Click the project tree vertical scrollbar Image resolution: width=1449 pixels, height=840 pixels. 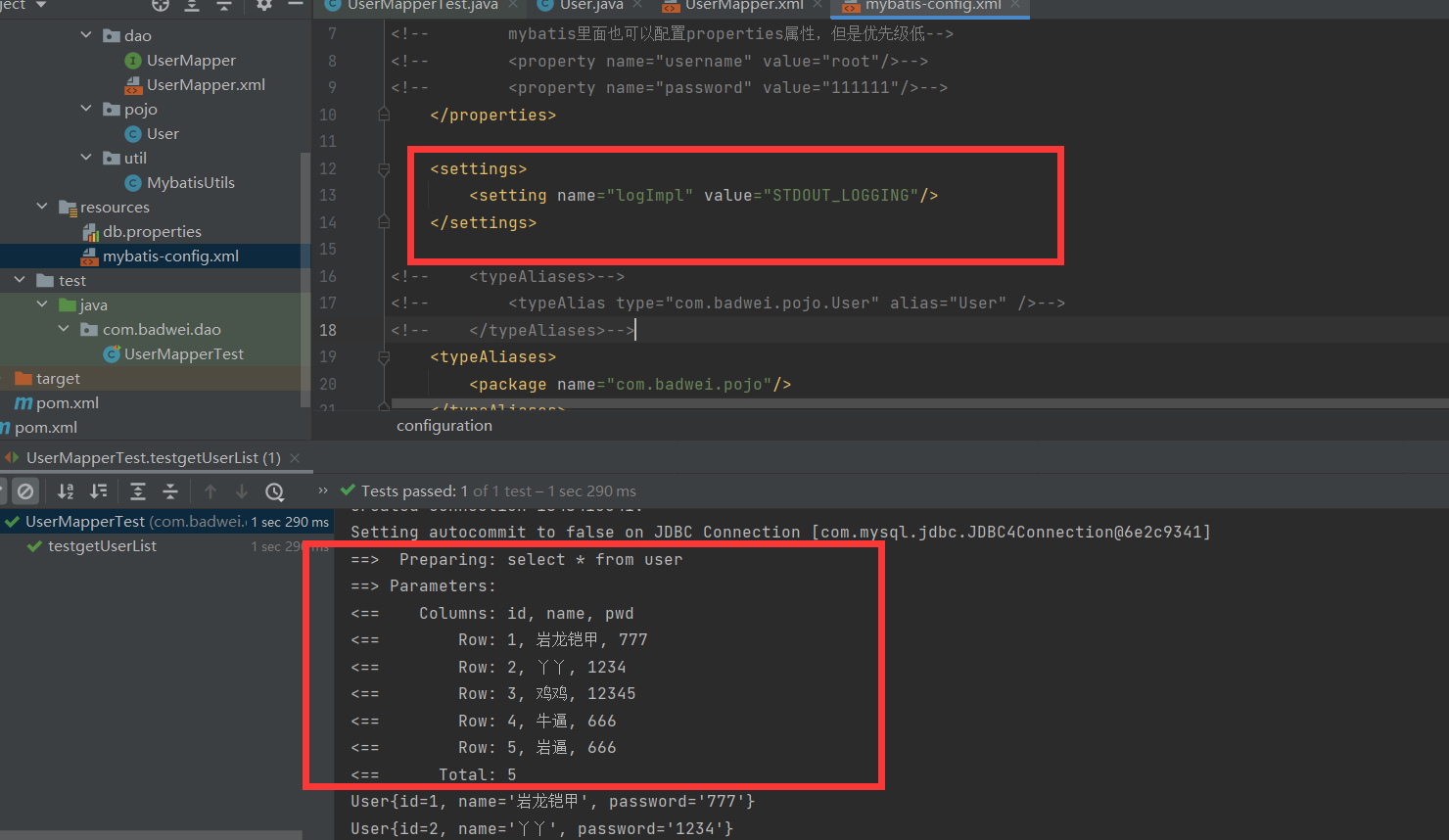click(x=304, y=279)
